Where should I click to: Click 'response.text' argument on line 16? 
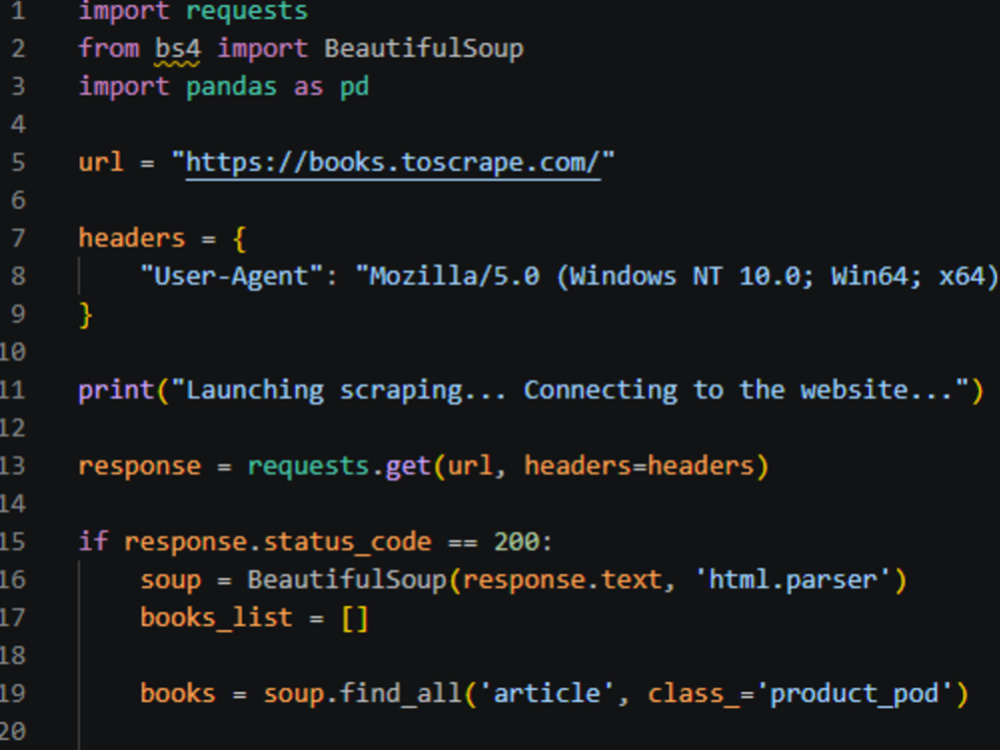[x=562, y=580]
